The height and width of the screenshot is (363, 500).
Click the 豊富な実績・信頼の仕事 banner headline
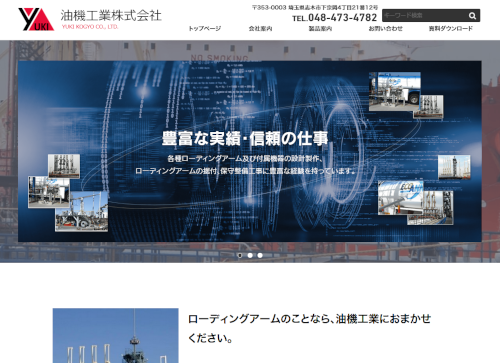click(x=245, y=138)
